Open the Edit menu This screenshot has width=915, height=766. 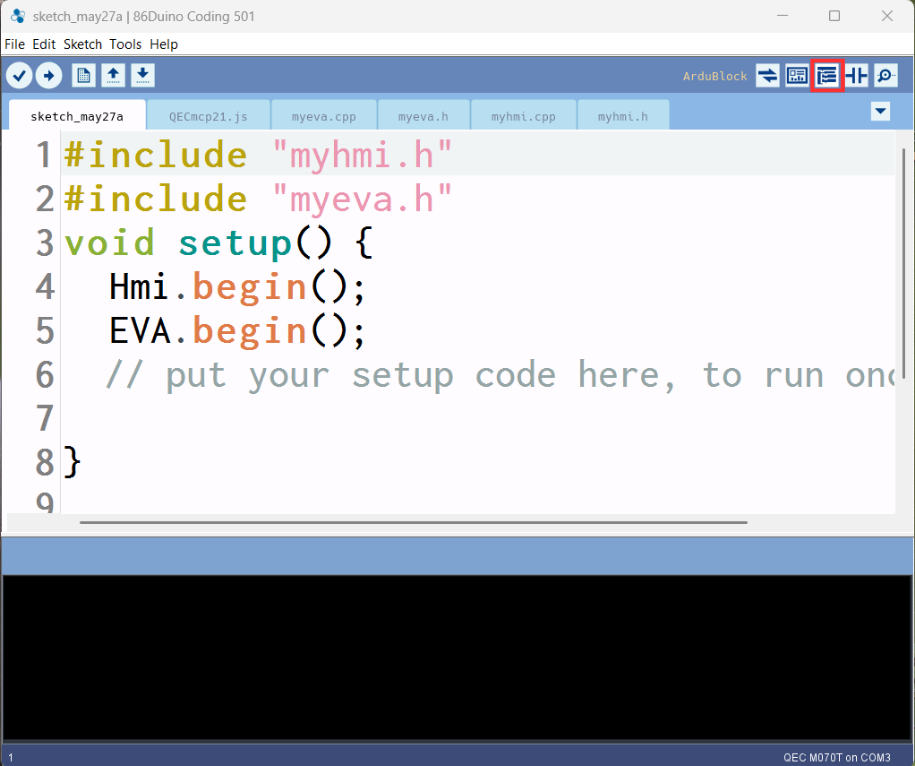click(44, 44)
